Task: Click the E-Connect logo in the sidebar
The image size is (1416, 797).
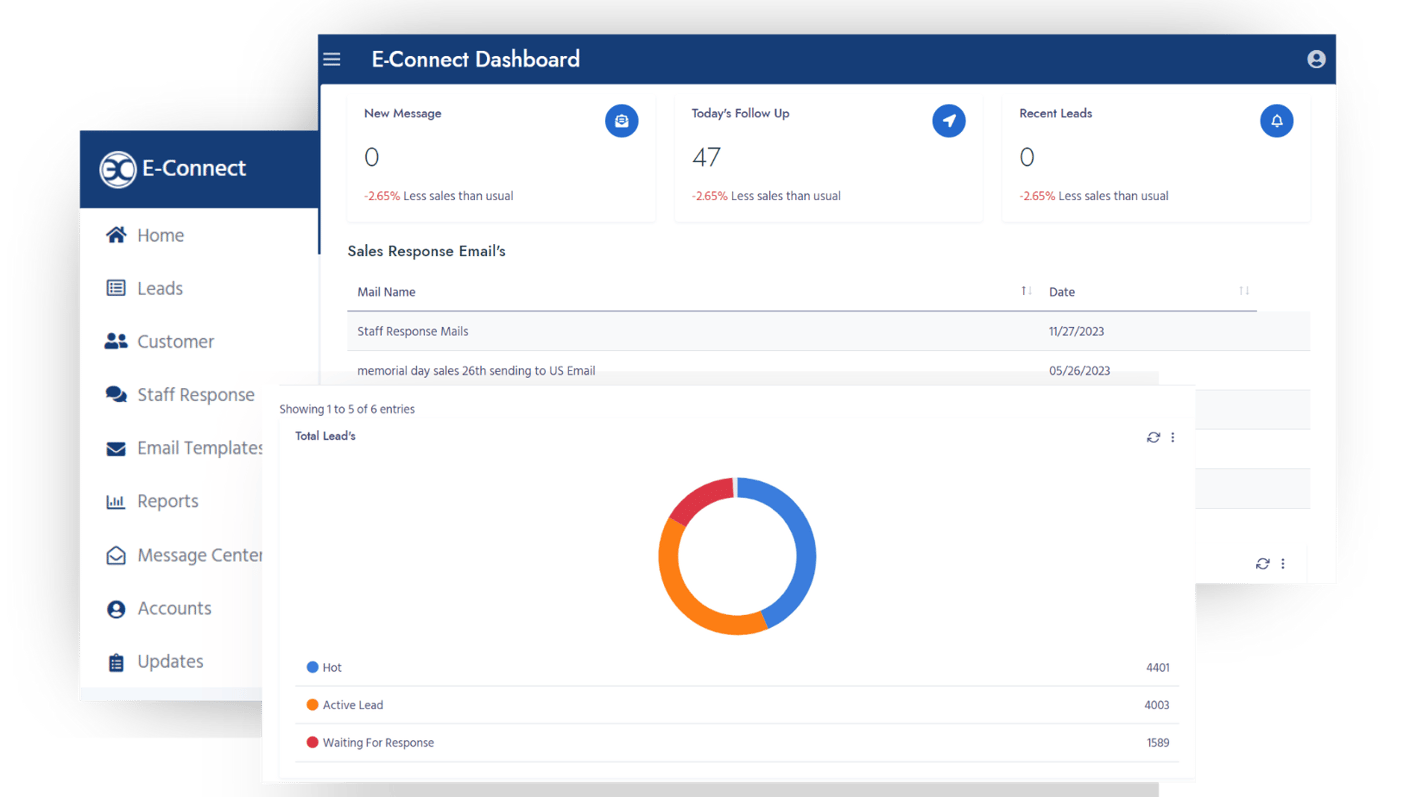Action: click(172, 168)
